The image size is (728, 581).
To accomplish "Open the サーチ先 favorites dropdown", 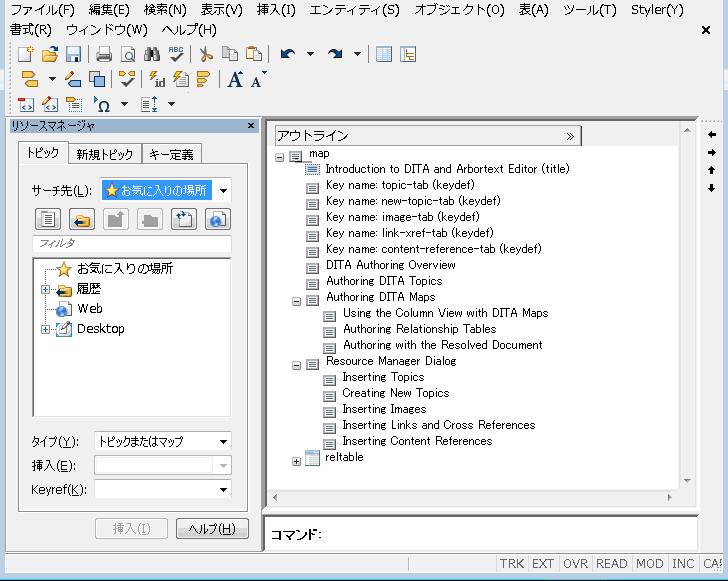I will 223,190.
